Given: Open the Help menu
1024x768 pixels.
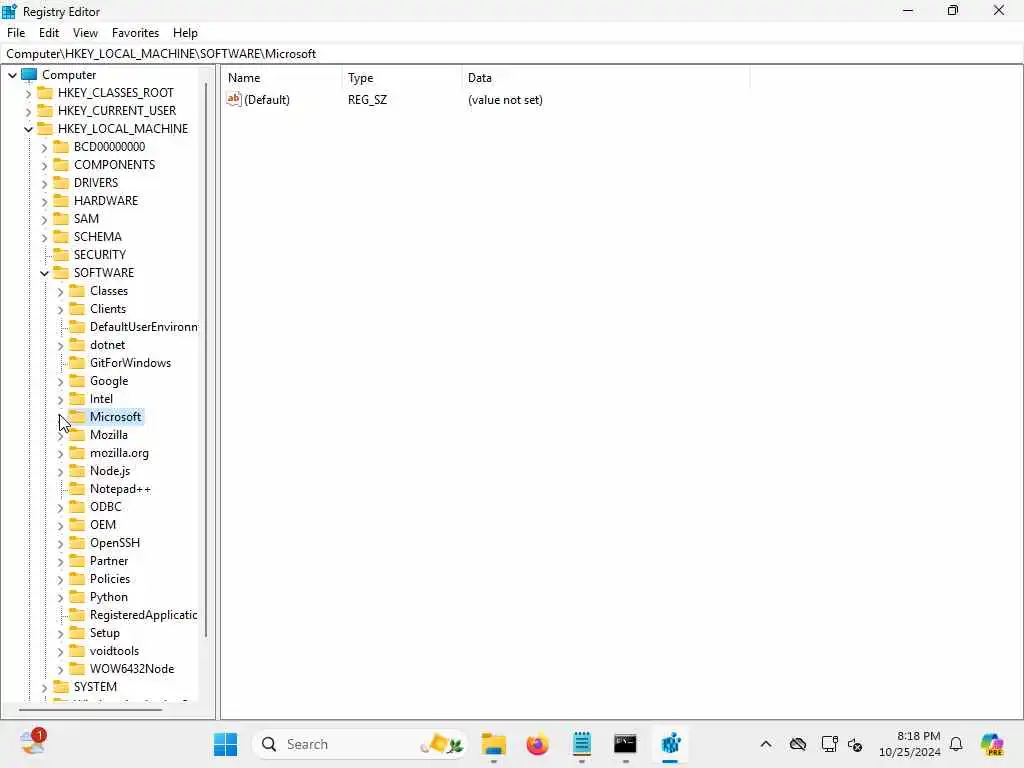Looking at the screenshot, I should (185, 33).
